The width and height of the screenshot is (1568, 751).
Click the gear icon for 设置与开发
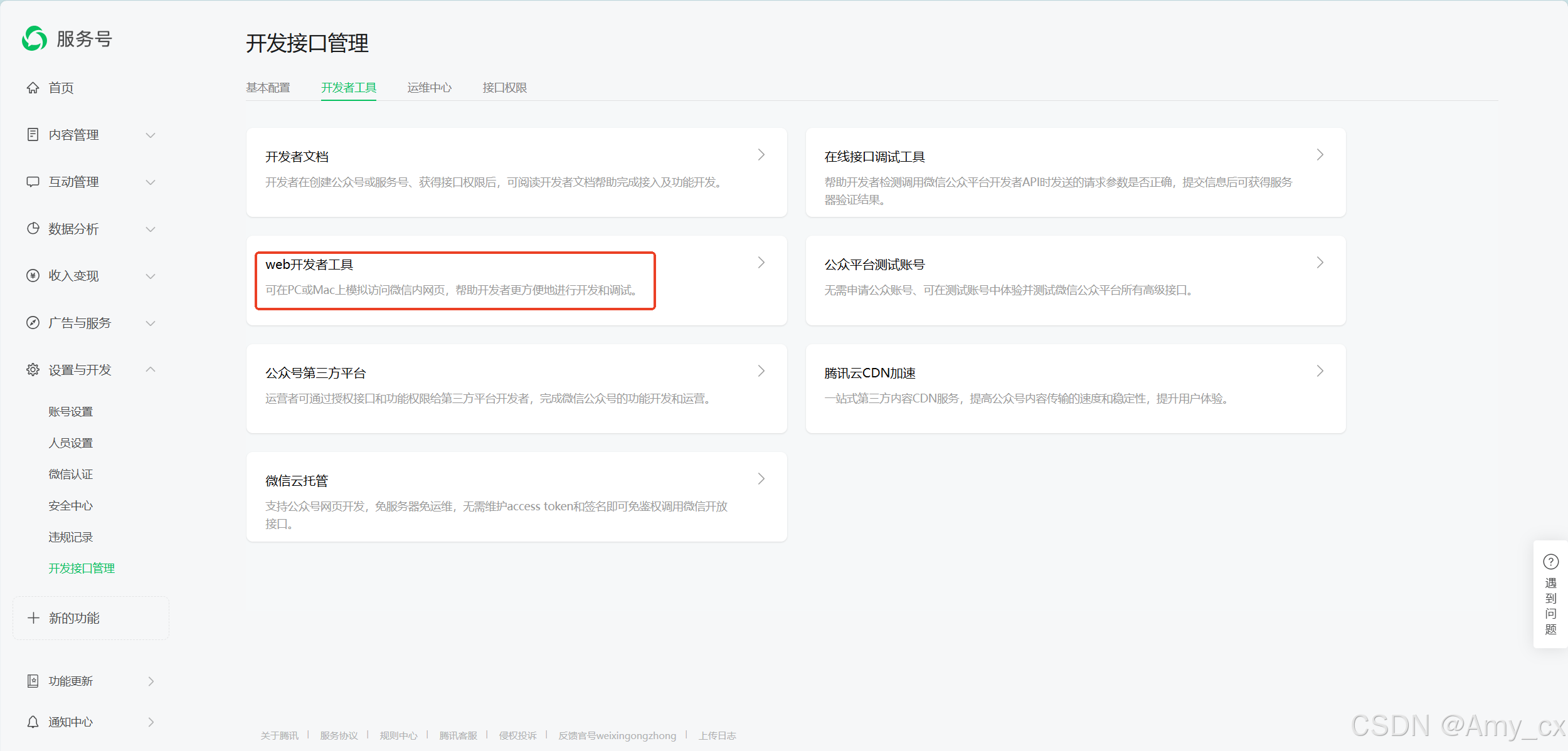tap(33, 370)
